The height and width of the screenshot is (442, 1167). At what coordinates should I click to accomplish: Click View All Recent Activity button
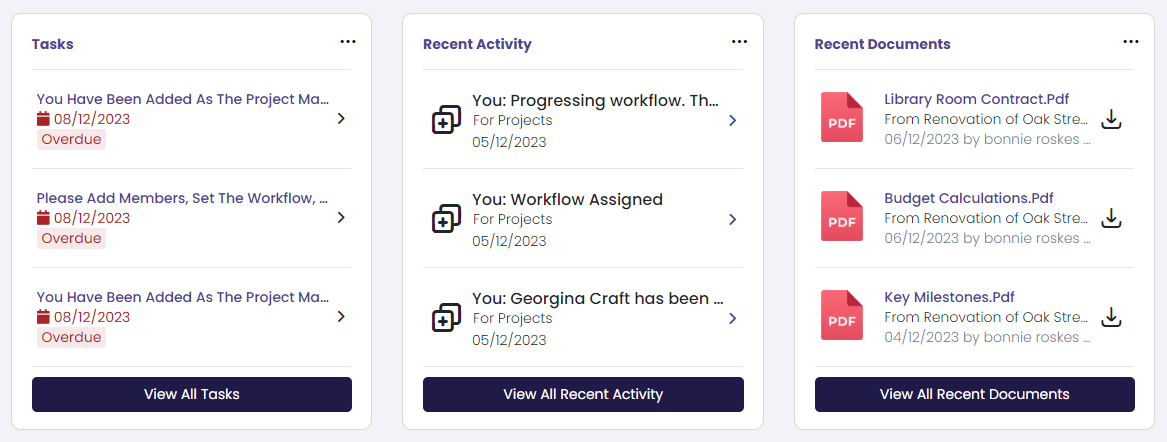(584, 394)
